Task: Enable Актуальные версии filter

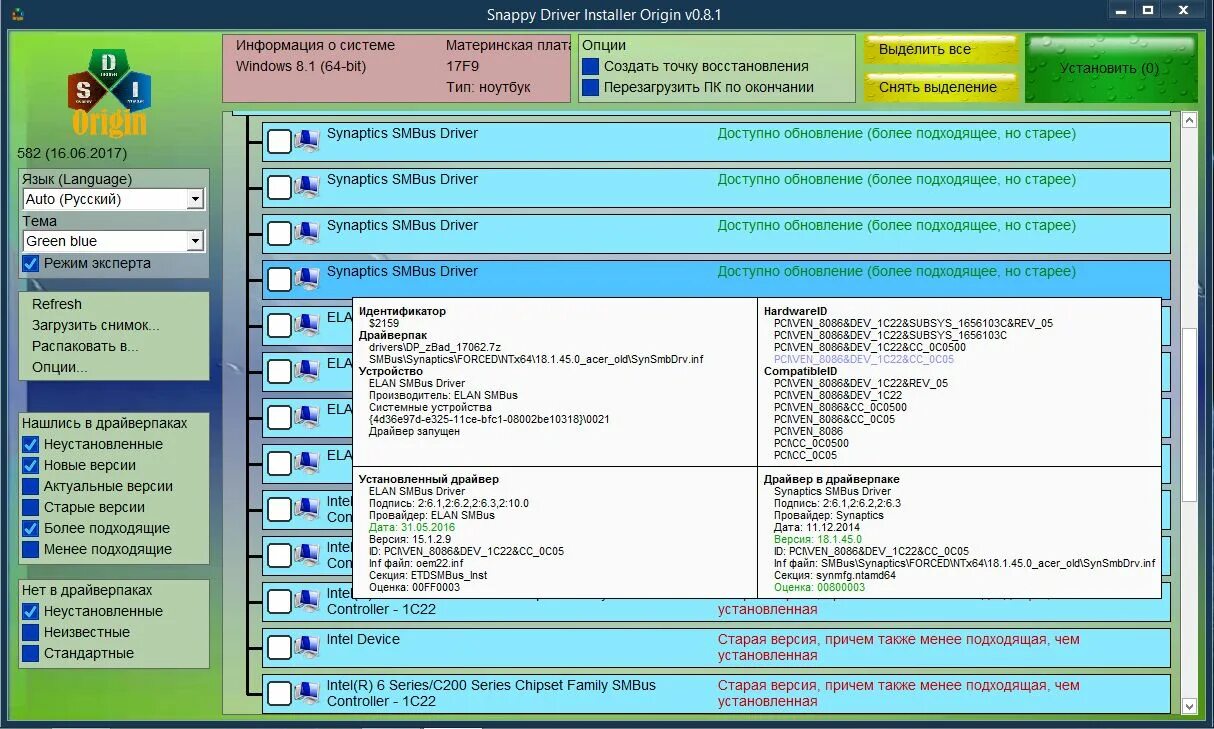Action: coord(31,486)
